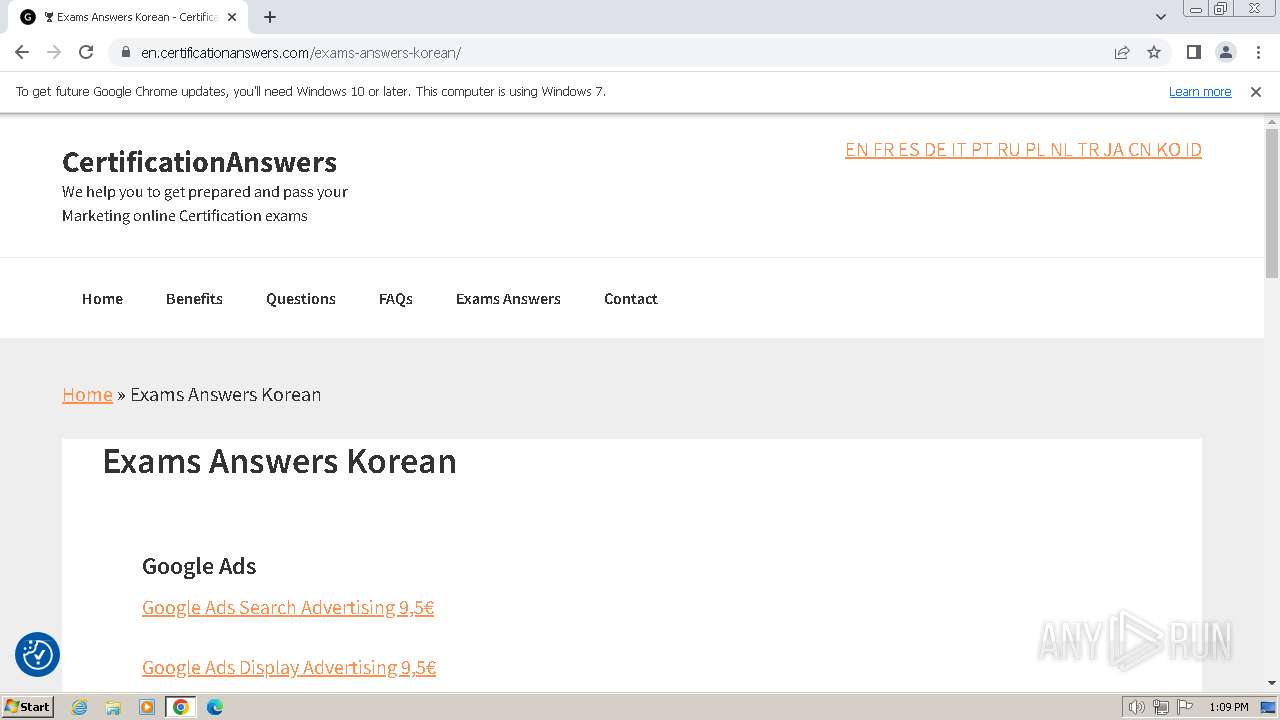Open the Action Center flag icon

[1185, 707]
